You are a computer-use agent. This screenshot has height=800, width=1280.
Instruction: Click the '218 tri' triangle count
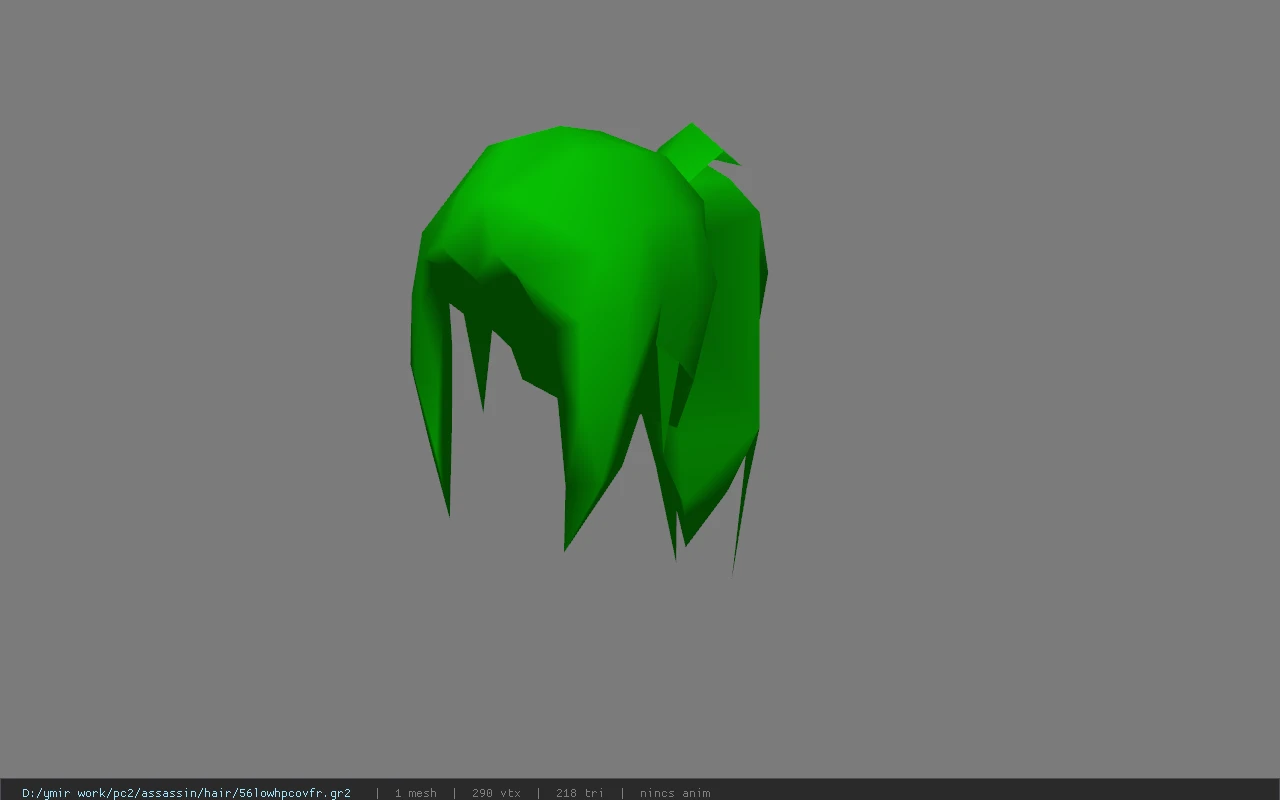(579, 793)
